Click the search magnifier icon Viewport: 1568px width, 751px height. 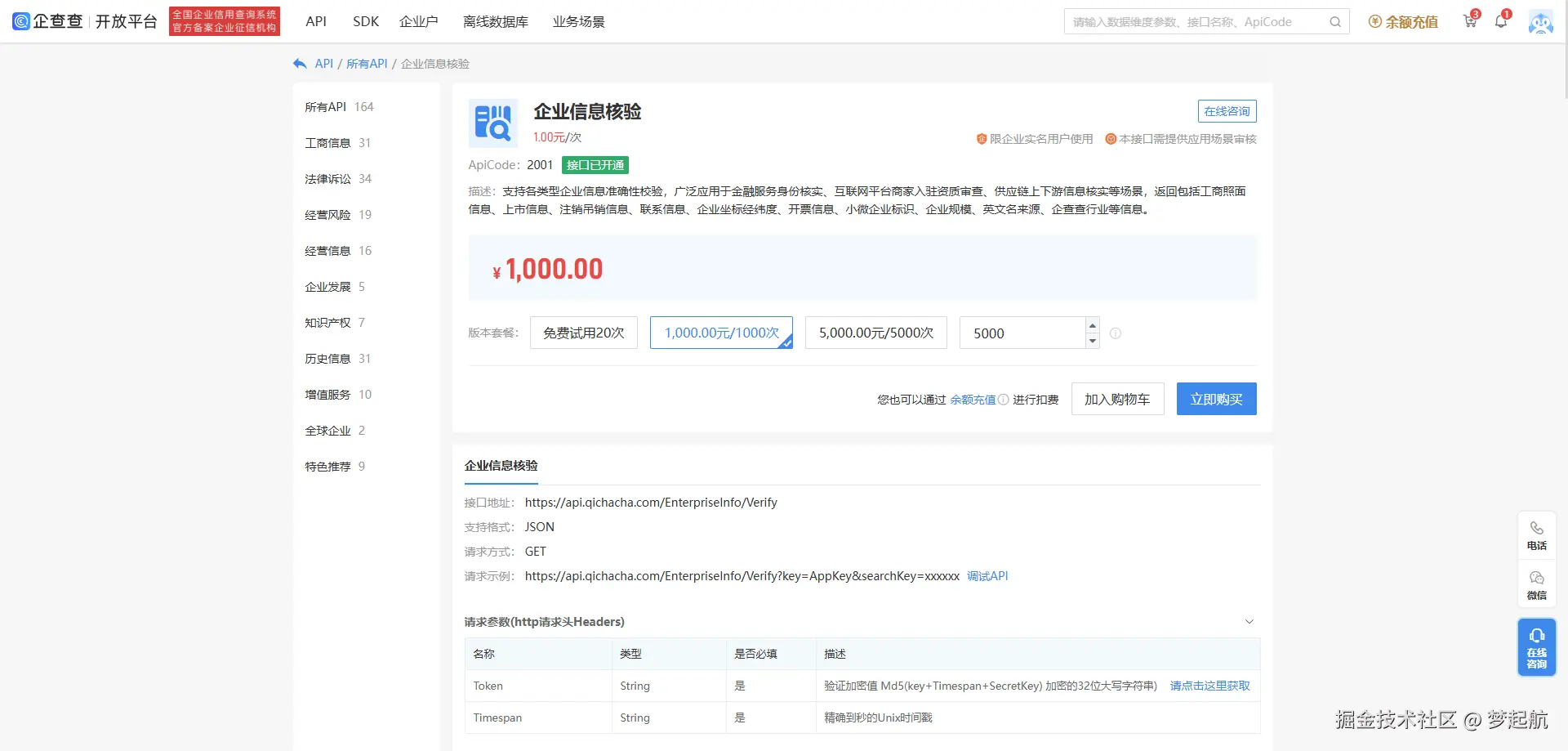tap(1335, 22)
